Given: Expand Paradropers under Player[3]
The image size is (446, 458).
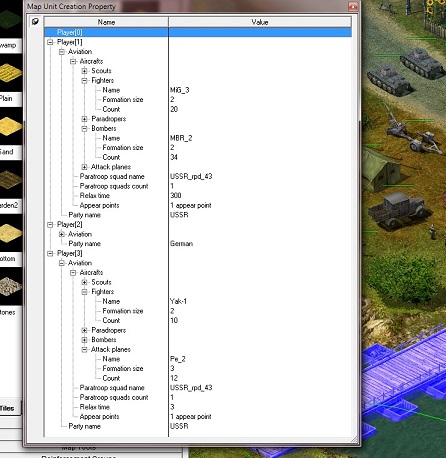Looking at the screenshot, I should click(x=85, y=330).
